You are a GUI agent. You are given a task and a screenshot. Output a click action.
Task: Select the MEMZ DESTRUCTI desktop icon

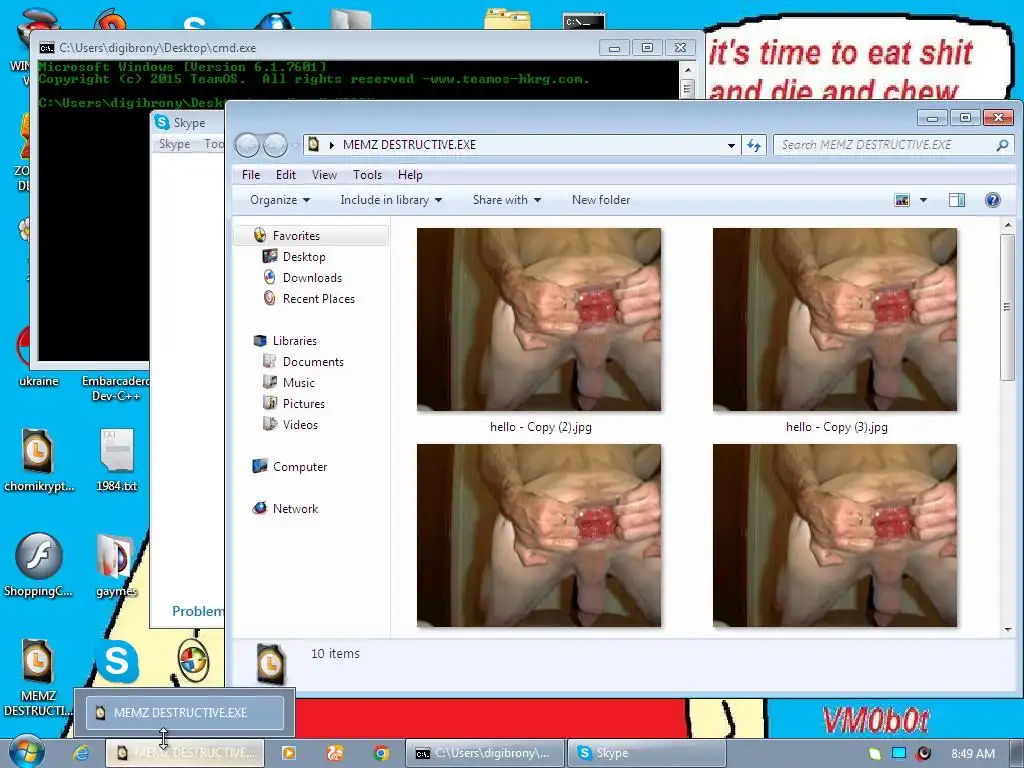coord(39,677)
